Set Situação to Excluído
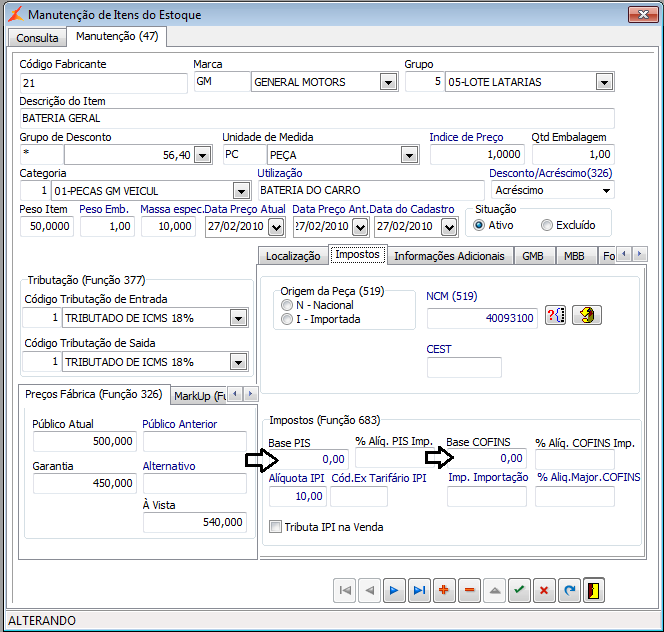Viewport: 664px width, 632px height. [546, 225]
